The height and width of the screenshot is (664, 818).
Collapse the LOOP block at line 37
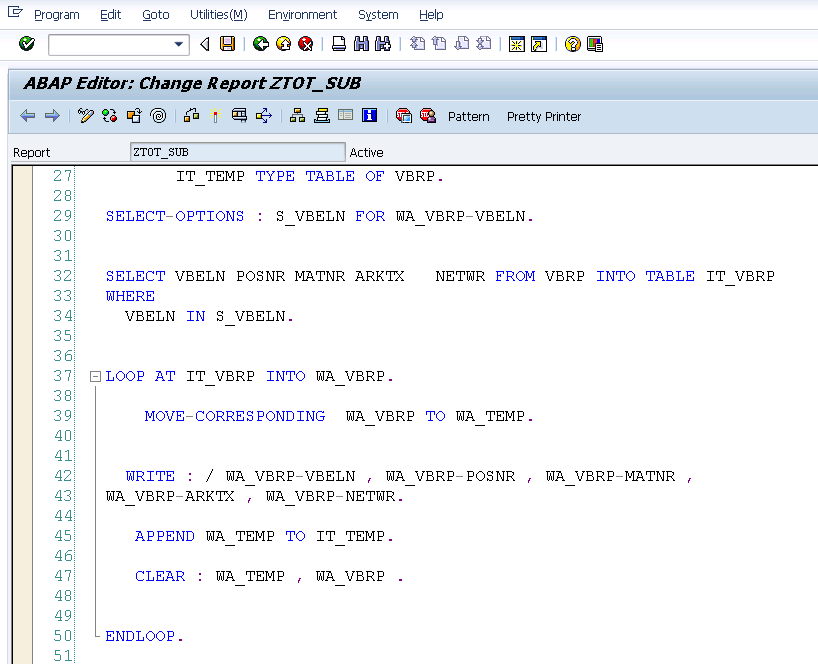[94, 376]
